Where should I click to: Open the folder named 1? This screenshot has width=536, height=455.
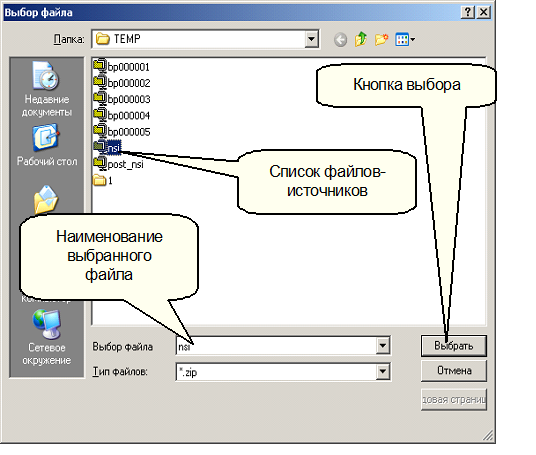(x=103, y=180)
